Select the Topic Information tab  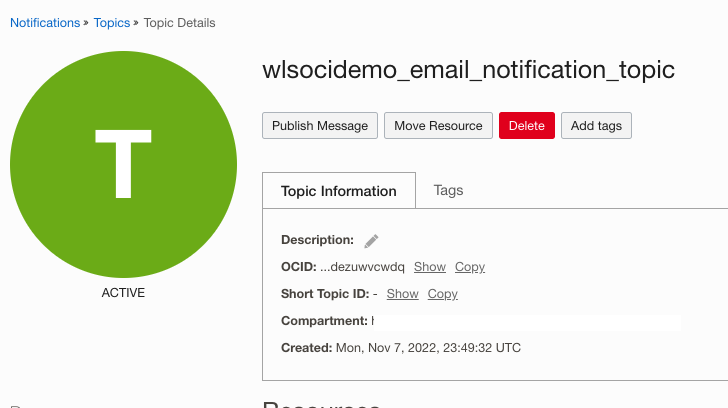click(338, 191)
